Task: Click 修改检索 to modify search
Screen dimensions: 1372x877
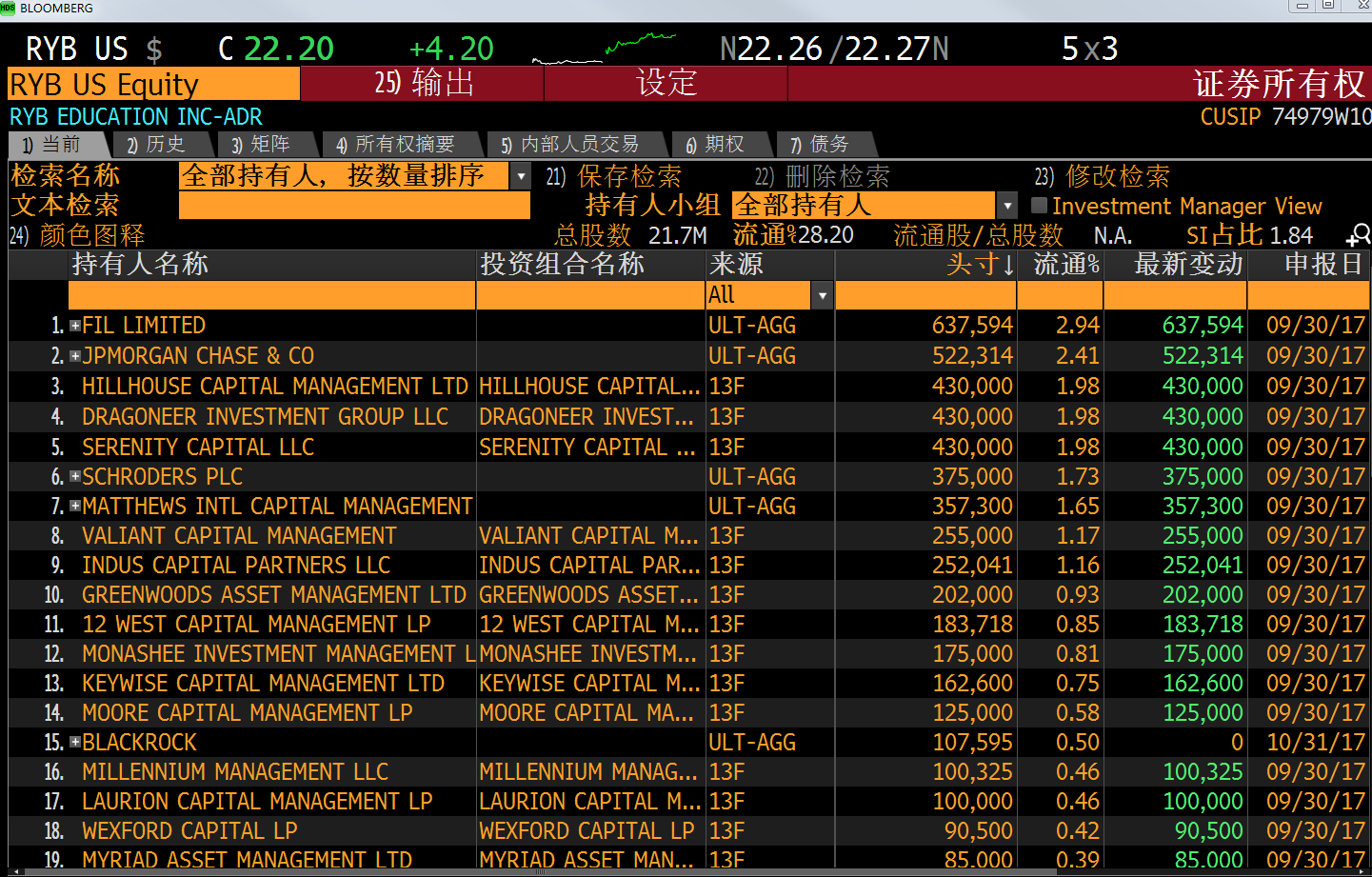Action: [x=1103, y=176]
